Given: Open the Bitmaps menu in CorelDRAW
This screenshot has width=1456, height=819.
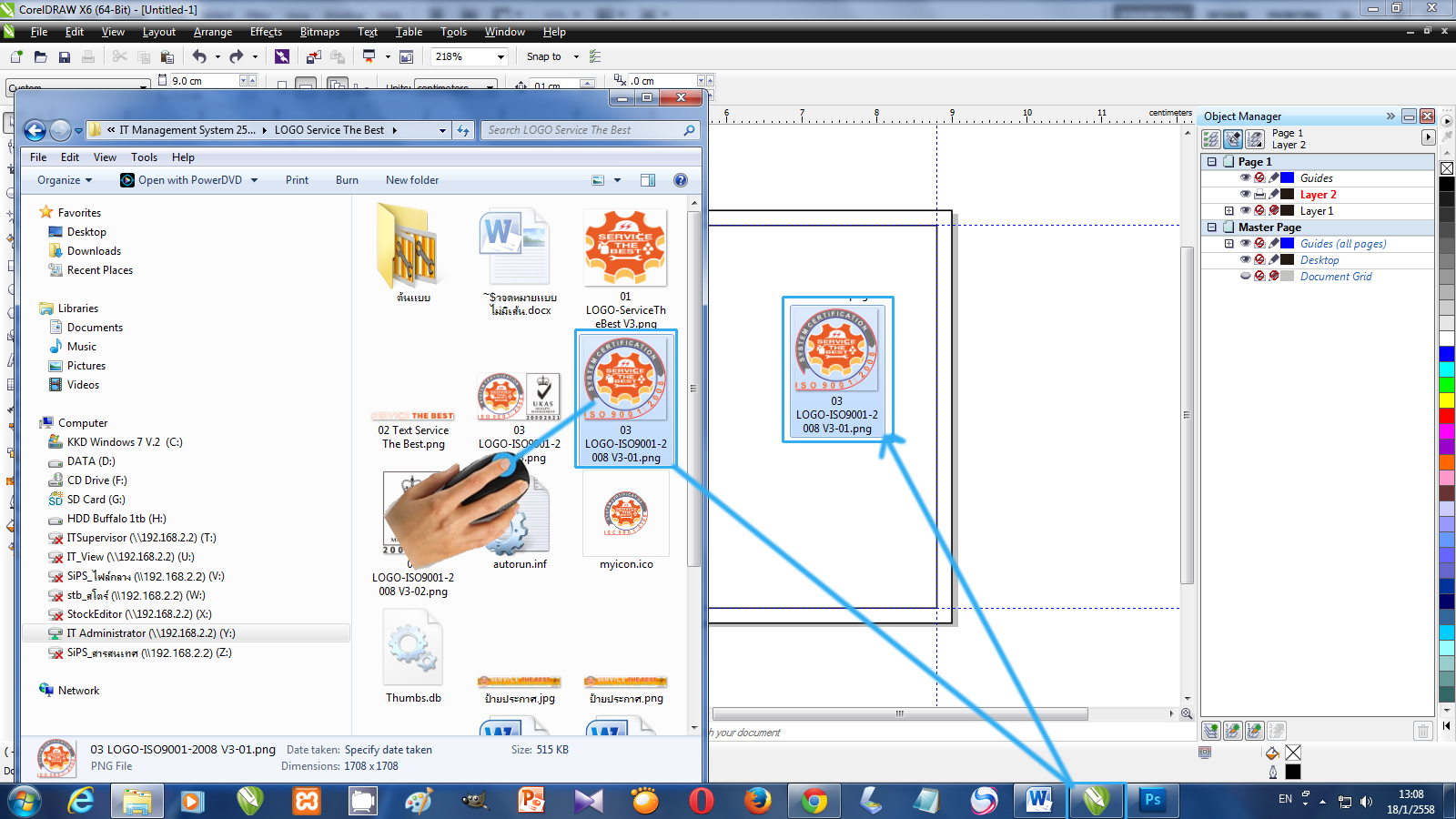Looking at the screenshot, I should pos(319,32).
